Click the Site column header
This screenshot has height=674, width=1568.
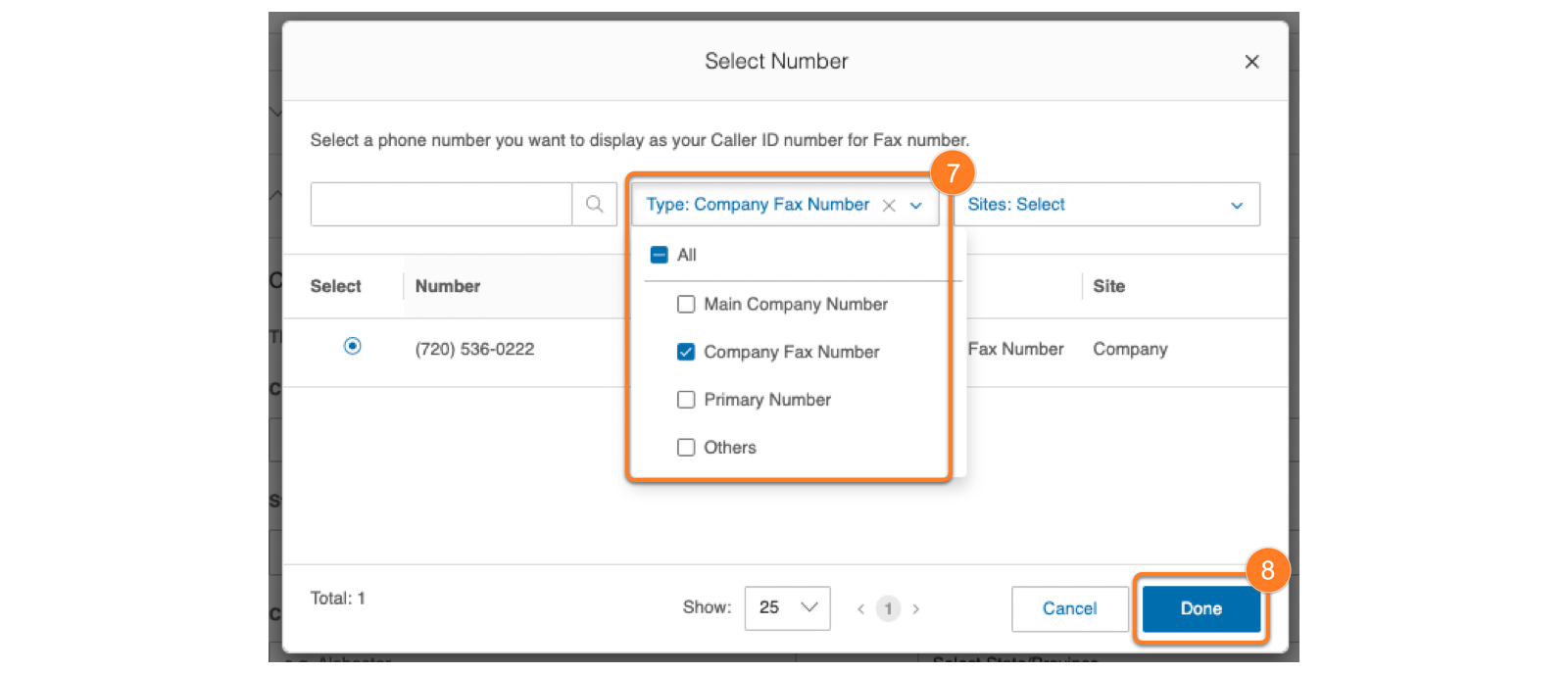(1108, 286)
